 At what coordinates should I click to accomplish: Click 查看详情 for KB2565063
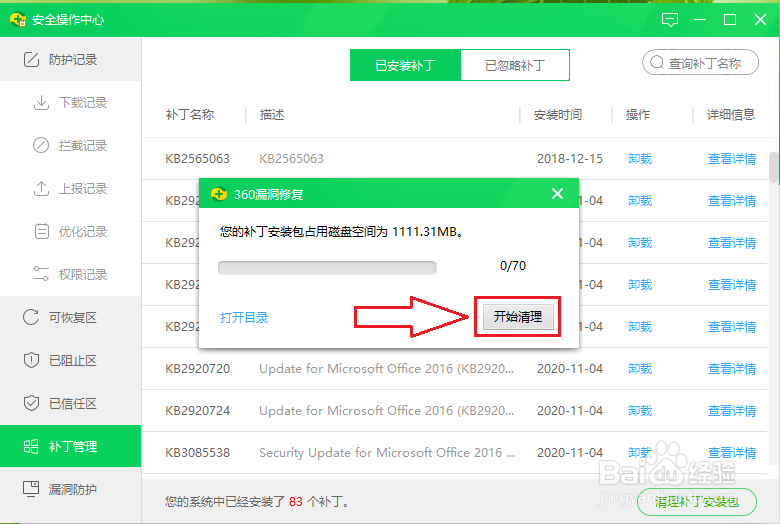732,159
